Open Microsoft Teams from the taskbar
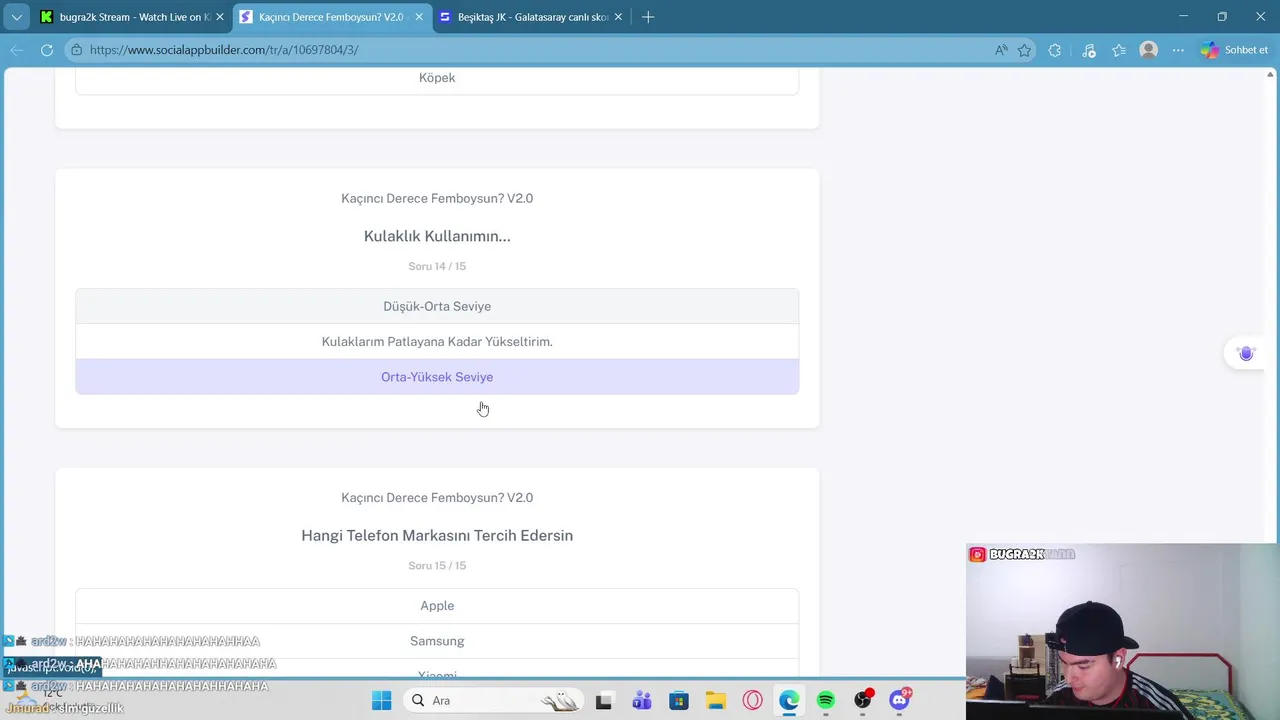The height and width of the screenshot is (720, 1280). pos(641,701)
